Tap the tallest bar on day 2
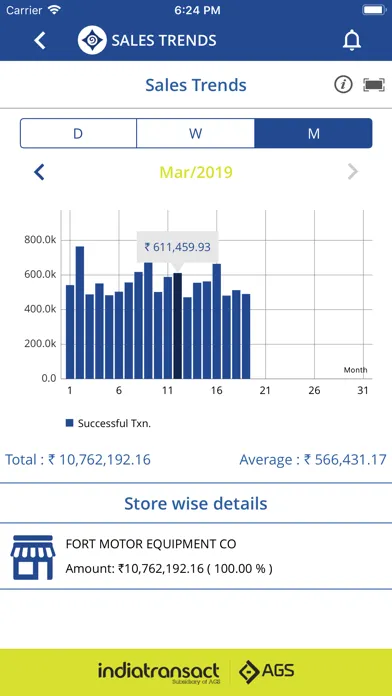Screen dimensions: 392x696 [80, 312]
